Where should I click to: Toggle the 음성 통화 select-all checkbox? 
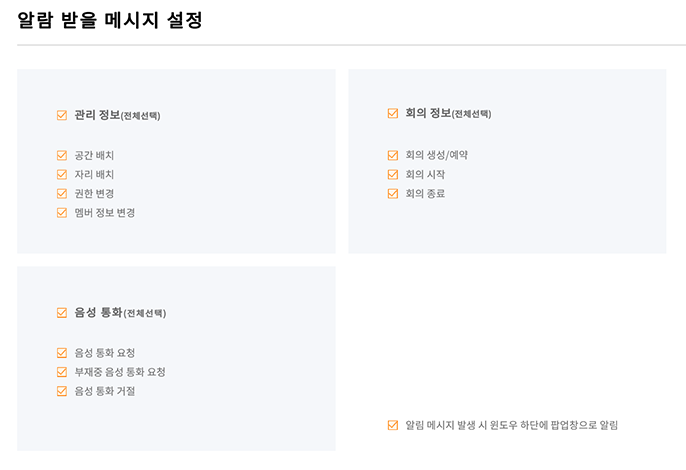pyautogui.click(x=62, y=313)
